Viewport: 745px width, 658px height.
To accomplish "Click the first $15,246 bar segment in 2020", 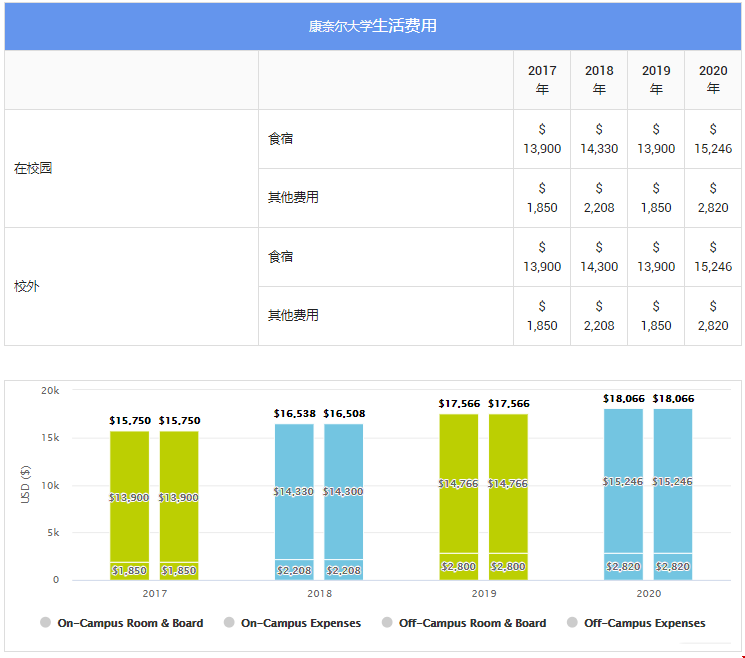I will tap(623, 481).
